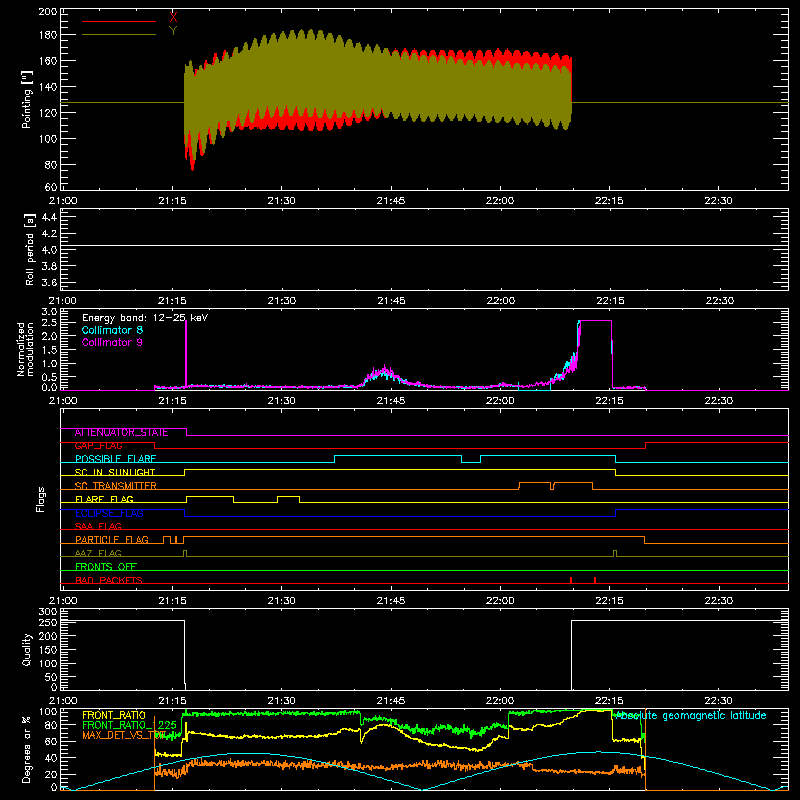800x800 pixels.
Task: Click the 200 tick label on pointing axis
Action: [x=47, y=11]
